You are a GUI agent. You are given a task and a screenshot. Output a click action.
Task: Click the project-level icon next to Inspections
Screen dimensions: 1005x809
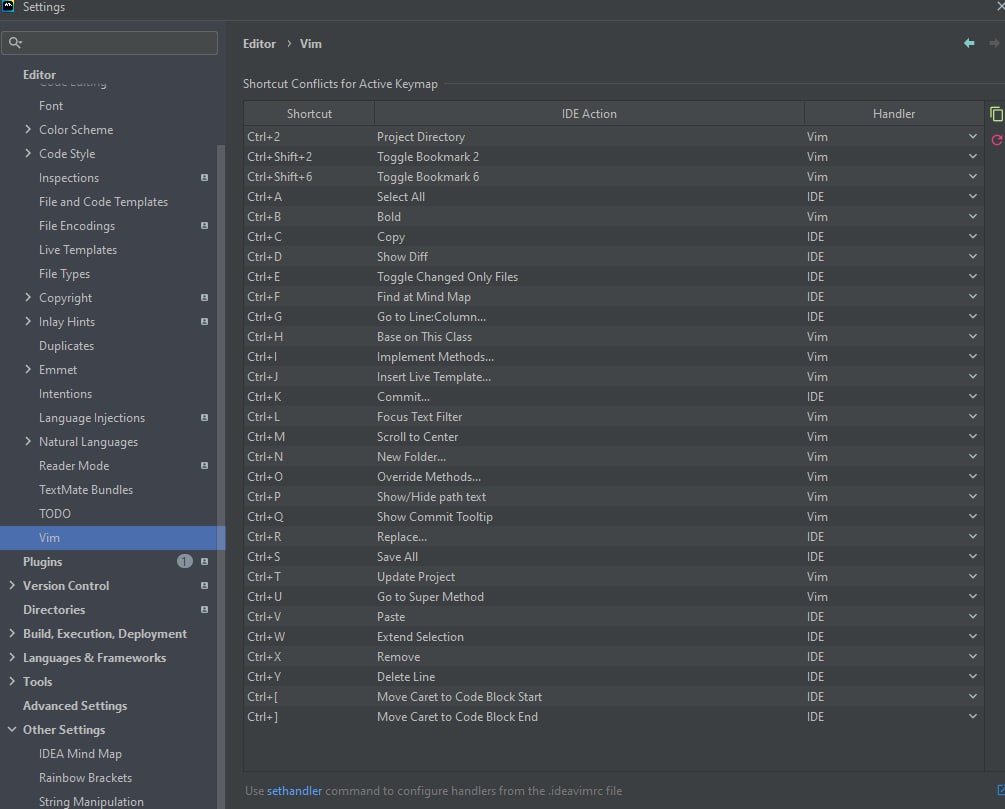point(204,178)
